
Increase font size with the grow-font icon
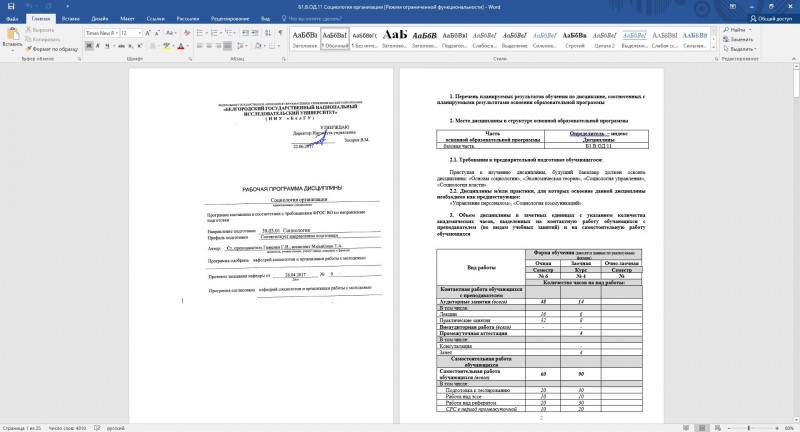tap(148, 33)
